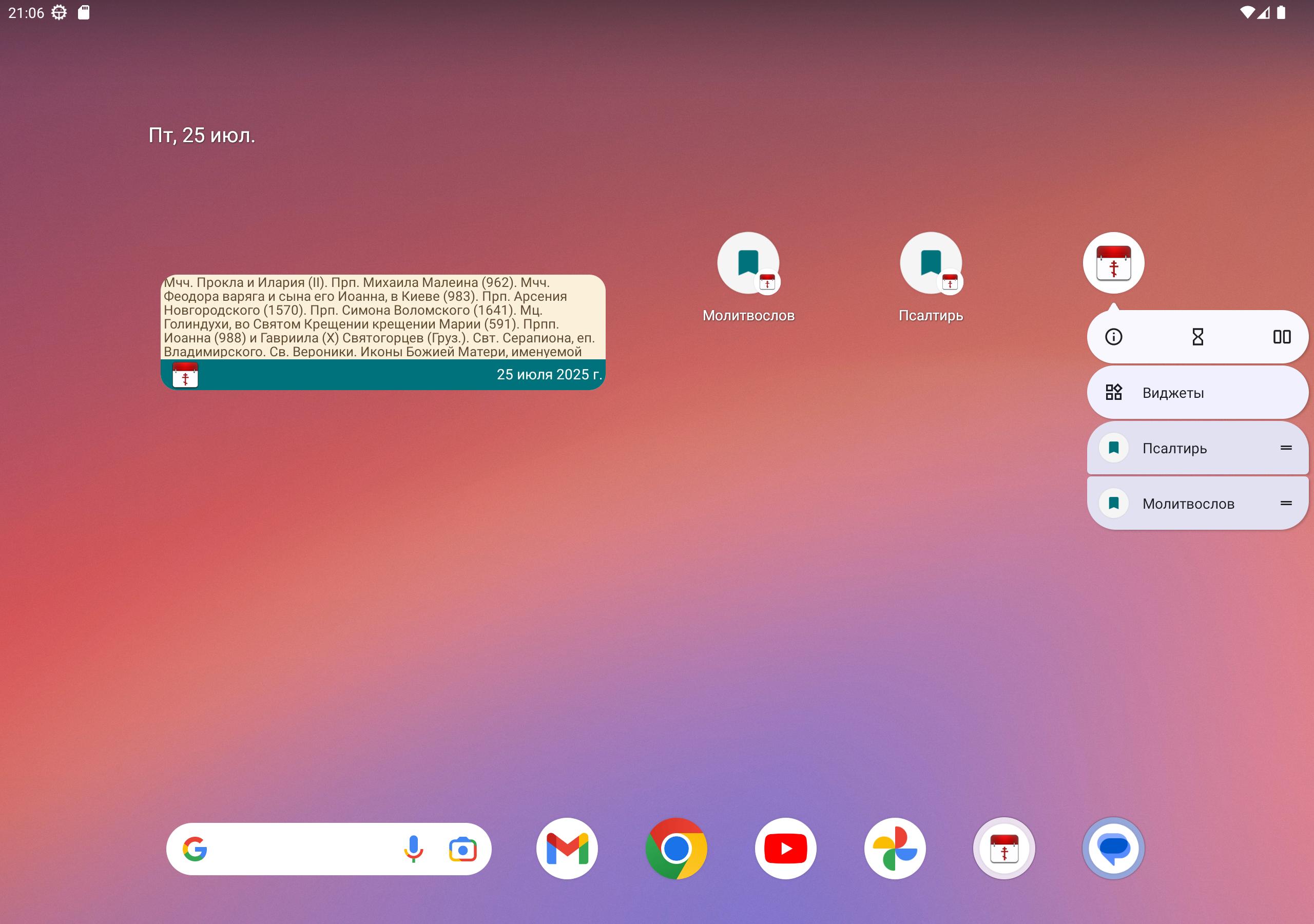Open Gmail from the dock
This screenshot has height=924, width=1314.
pos(567,849)
